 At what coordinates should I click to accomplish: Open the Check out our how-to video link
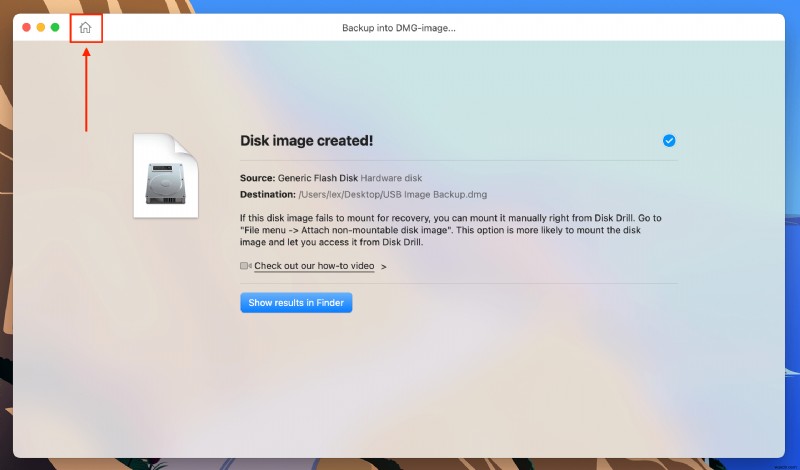point(314,266)
